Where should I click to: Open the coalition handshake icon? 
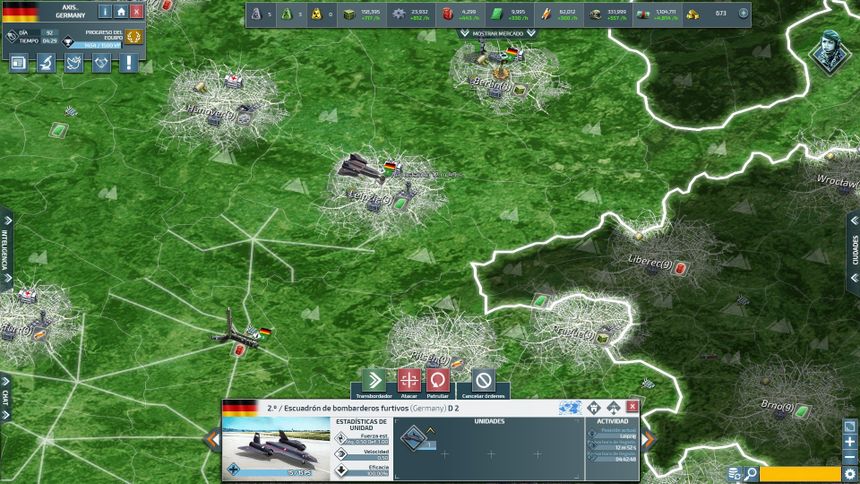[x=101, y=63]
